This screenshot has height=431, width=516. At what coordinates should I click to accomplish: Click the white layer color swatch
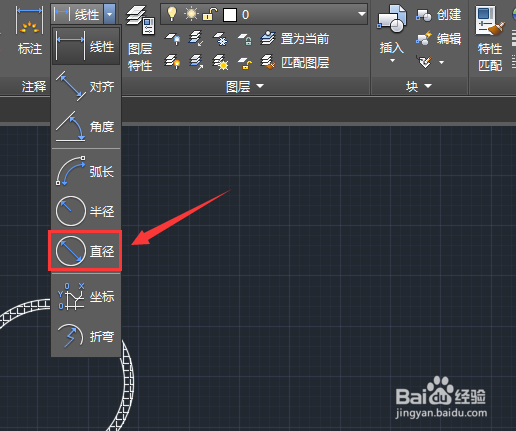(x=230, y=15)
